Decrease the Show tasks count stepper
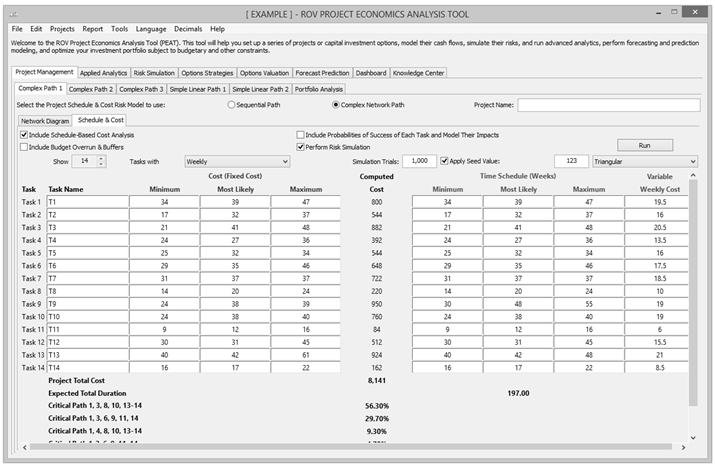Viewport: 715px width, 464px height. click(x=101, y=164)
